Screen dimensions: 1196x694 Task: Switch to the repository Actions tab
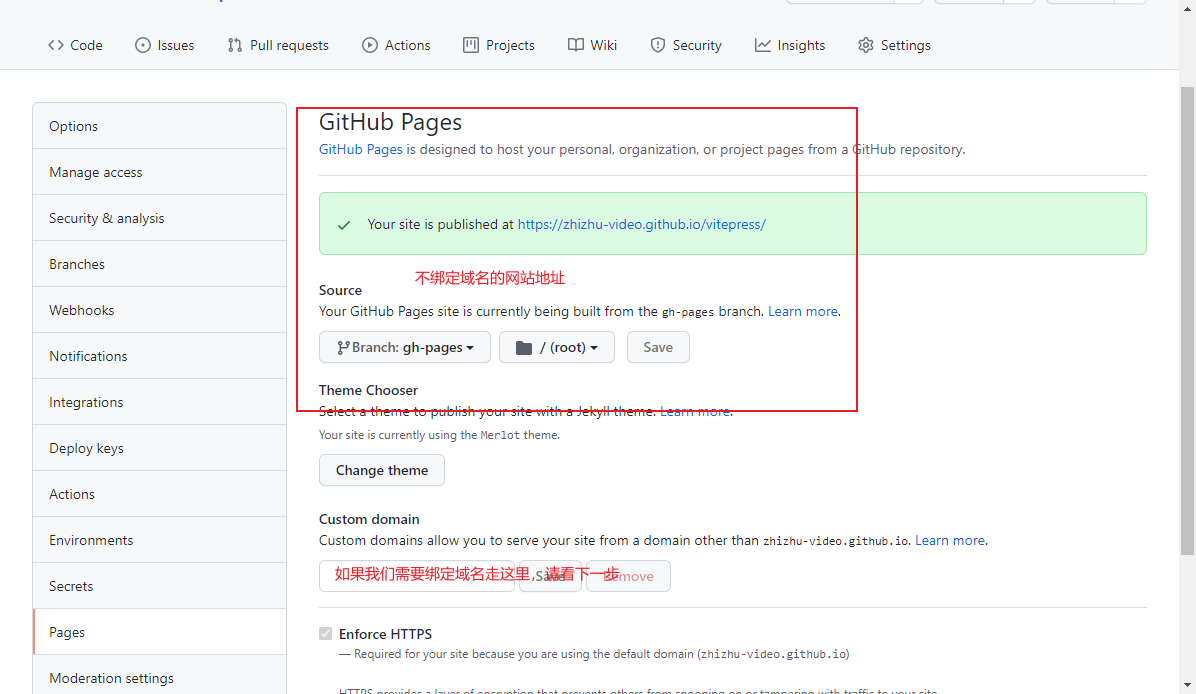(396, 45)
